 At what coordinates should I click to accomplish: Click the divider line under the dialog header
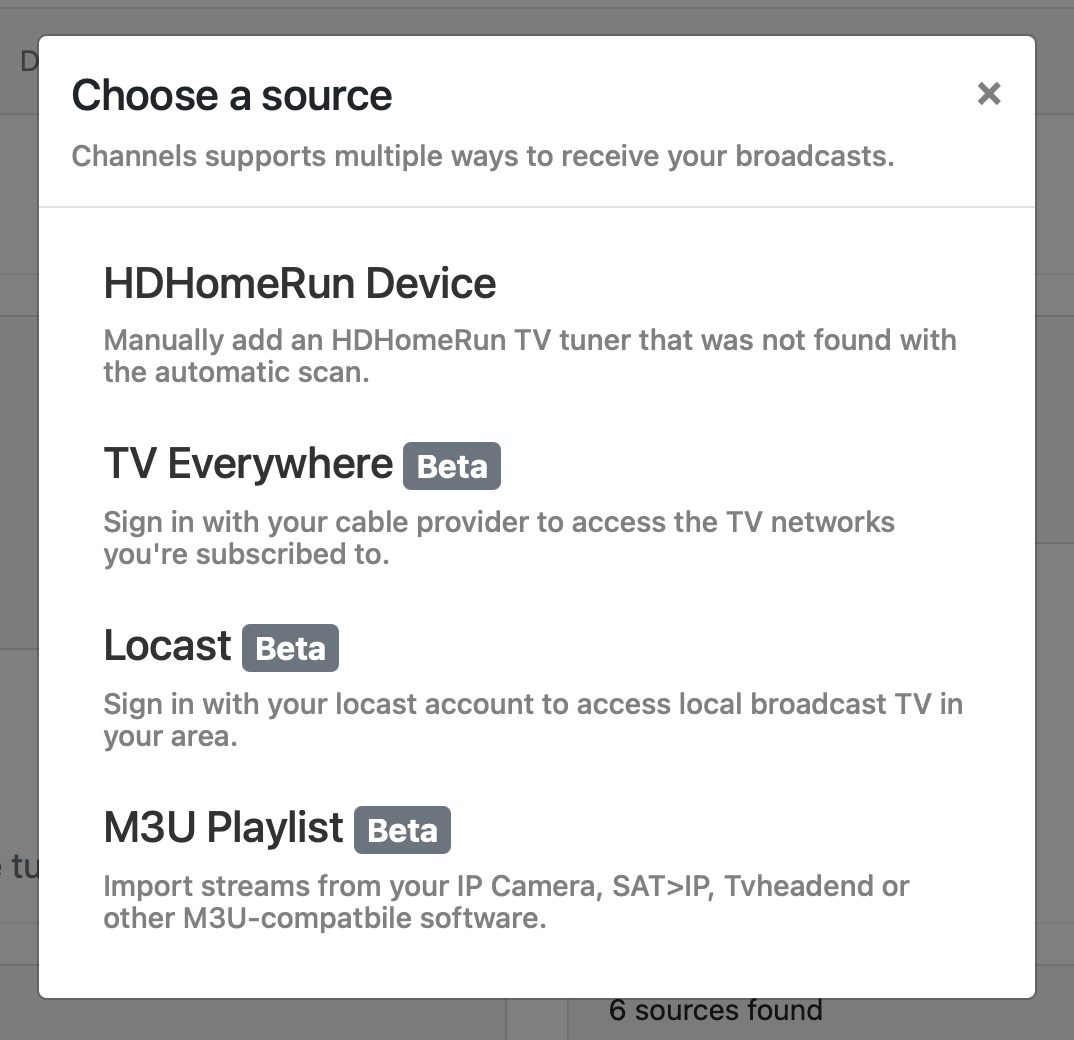(536, 207)
